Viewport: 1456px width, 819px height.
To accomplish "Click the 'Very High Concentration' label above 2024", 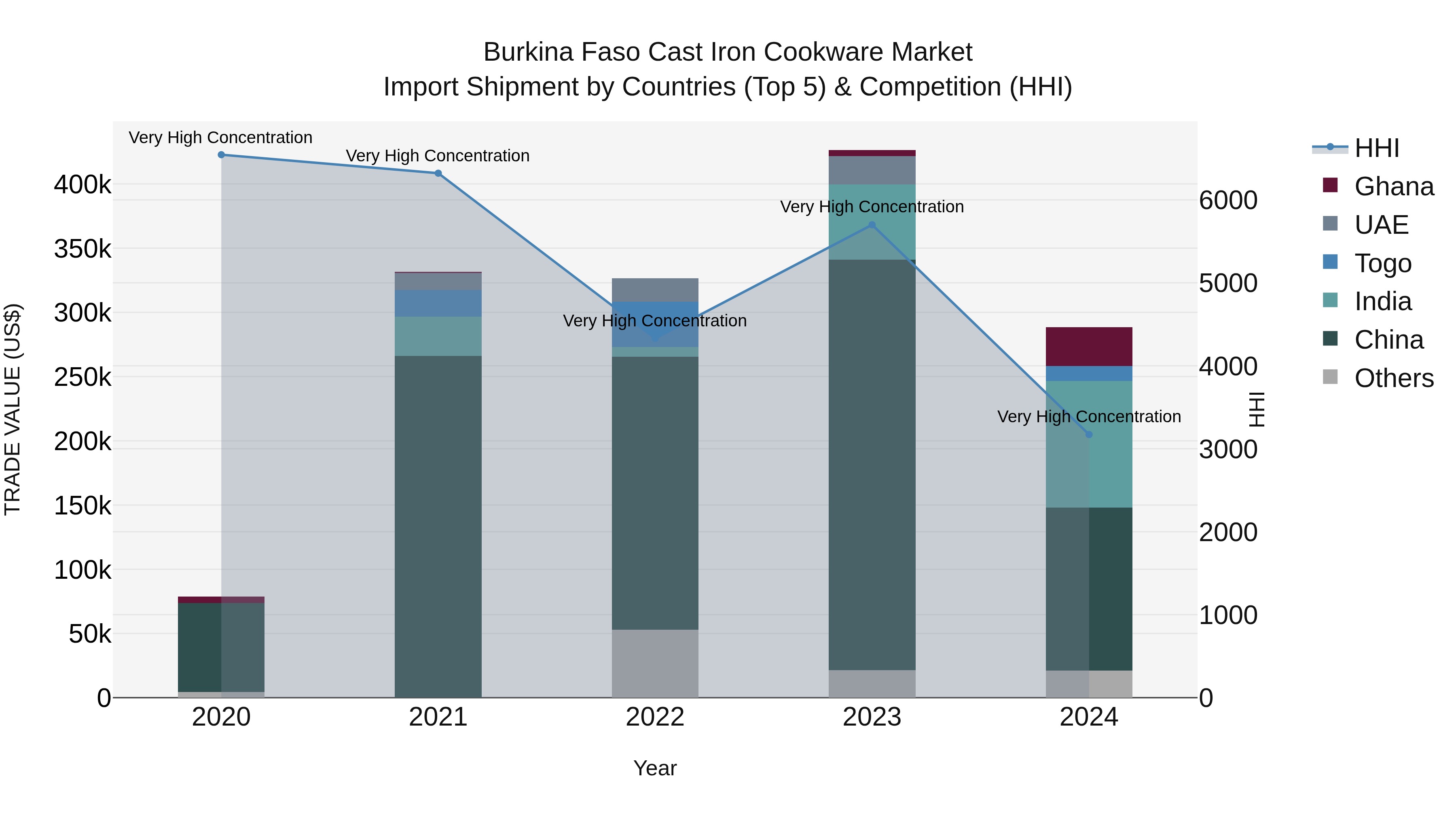I will point(1089,417).
